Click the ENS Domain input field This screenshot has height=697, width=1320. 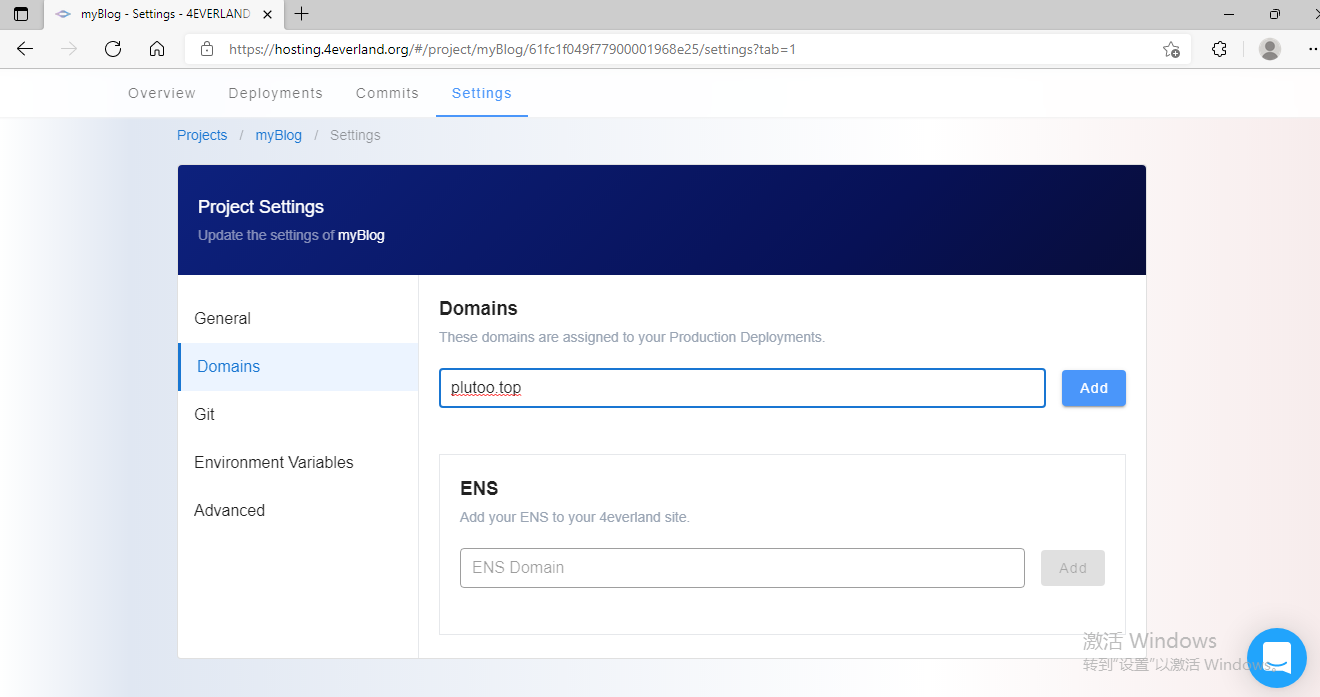pyautogui.click(x=742, y=568)
